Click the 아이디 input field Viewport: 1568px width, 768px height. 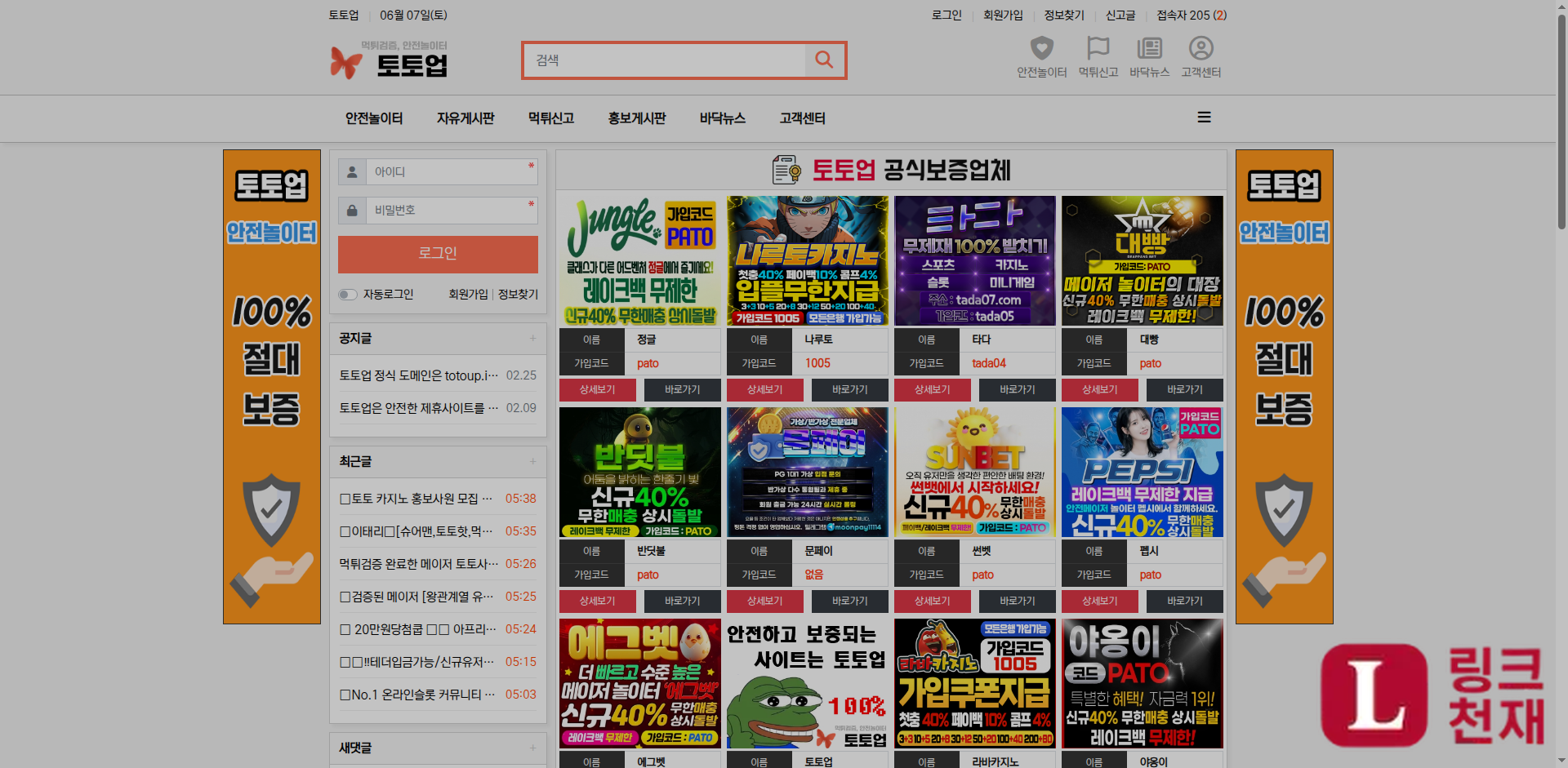tap(452, 171)
